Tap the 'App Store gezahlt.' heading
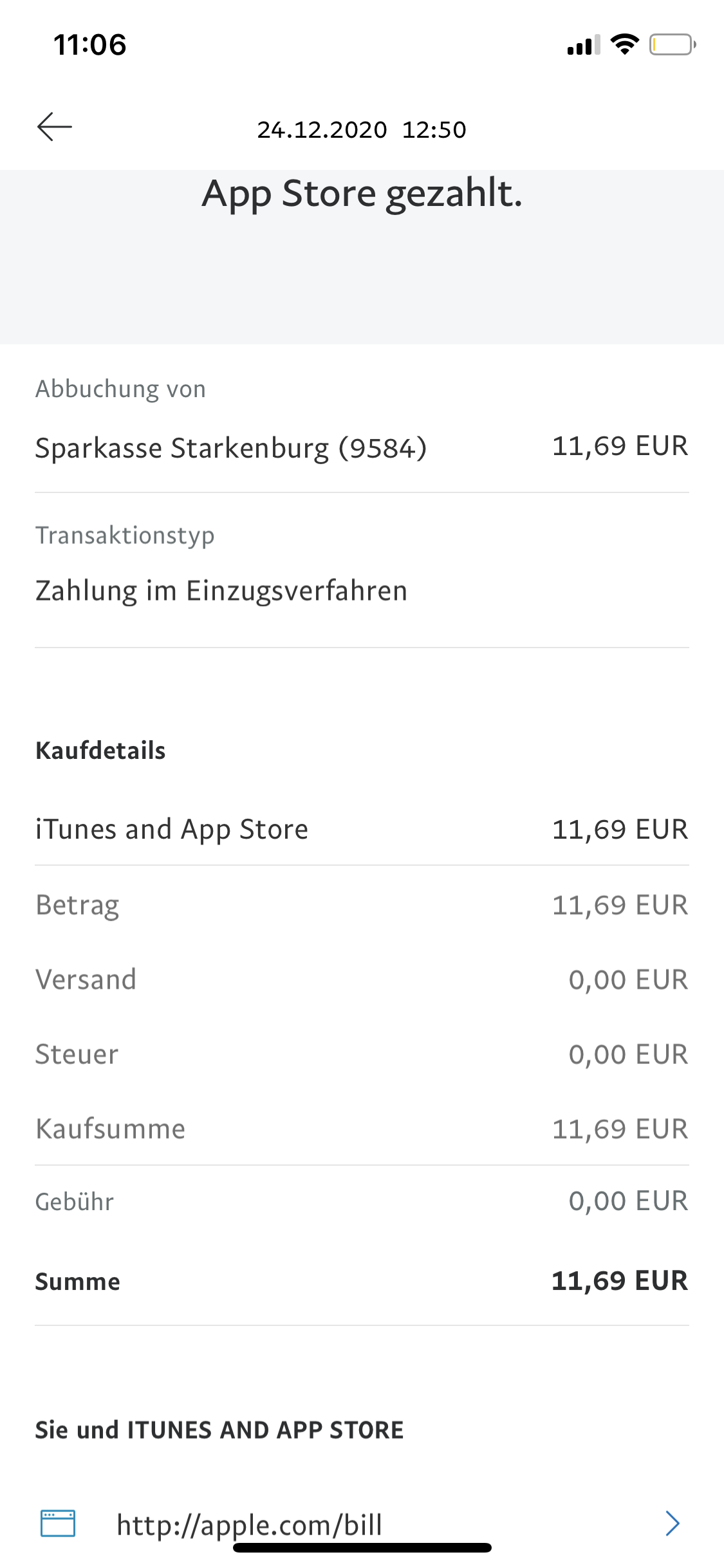The width and height of the screenshot is (724, 1568). tap(362, 193)
